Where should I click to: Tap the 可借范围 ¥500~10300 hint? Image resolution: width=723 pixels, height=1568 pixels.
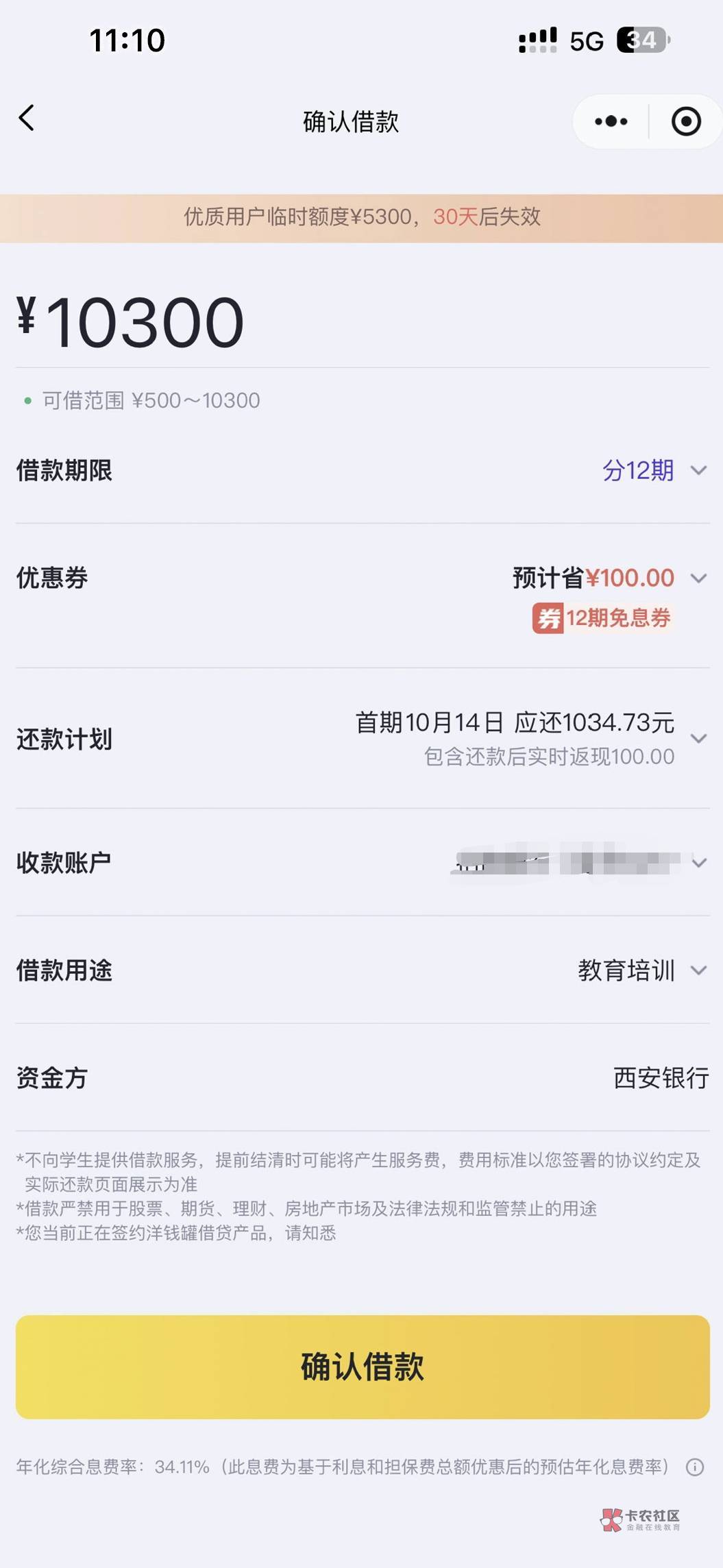(x=151, y=400)
